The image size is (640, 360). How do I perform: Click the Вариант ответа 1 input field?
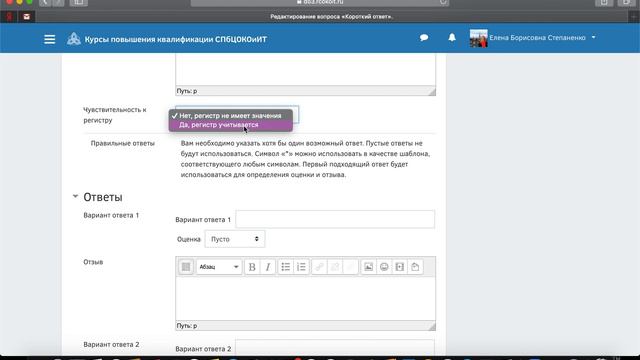pyautogui.click(x=335, y=219)
